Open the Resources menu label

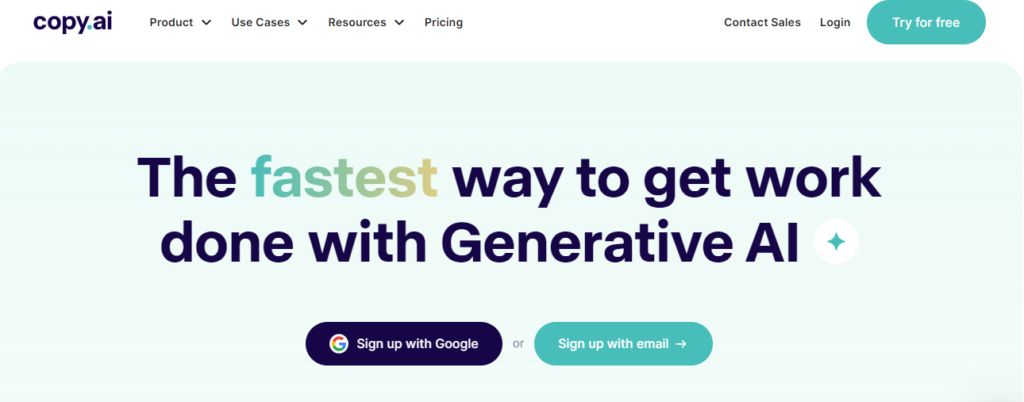point(357,22)
